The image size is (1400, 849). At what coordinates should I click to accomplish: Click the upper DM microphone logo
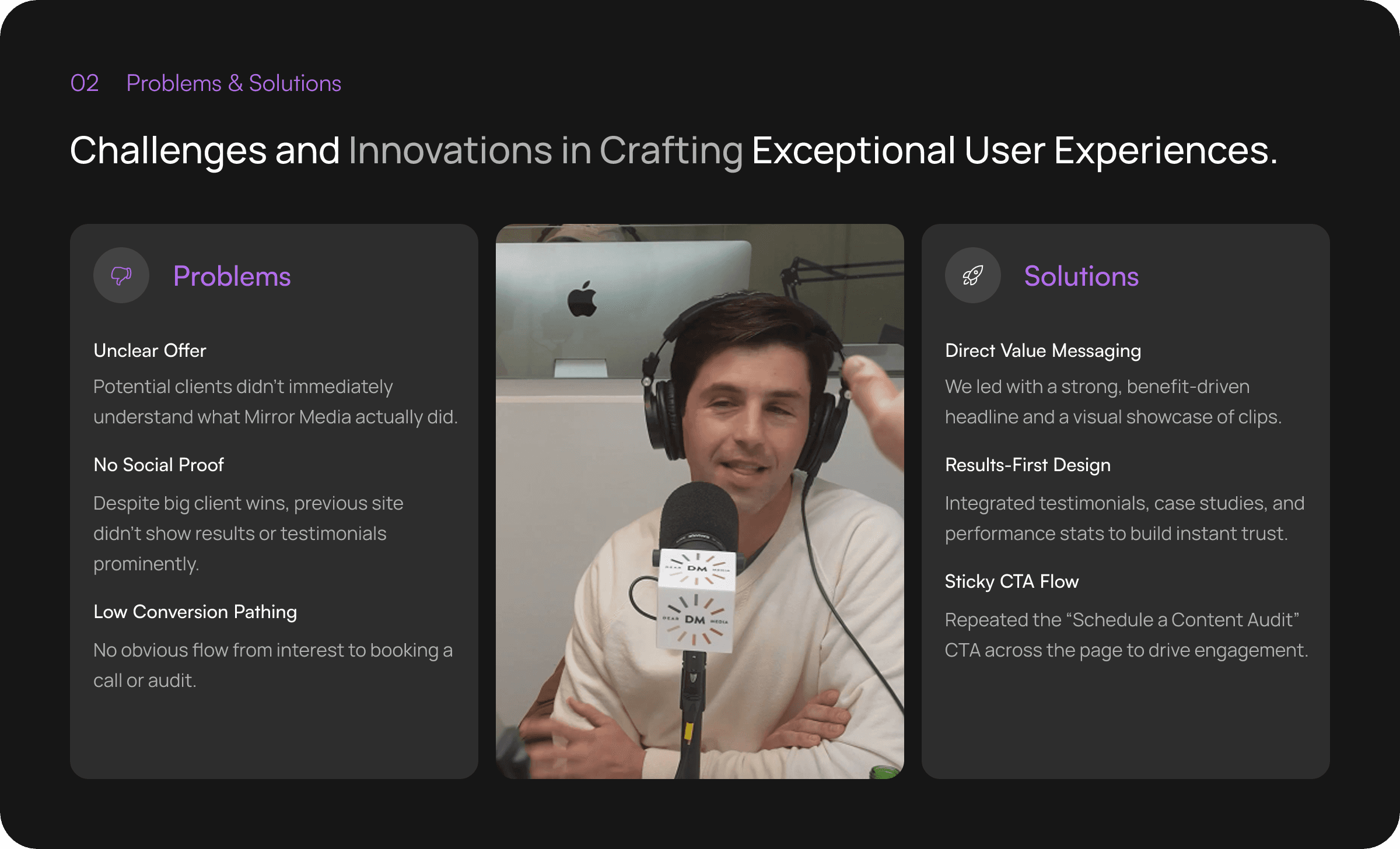[696, 568]
